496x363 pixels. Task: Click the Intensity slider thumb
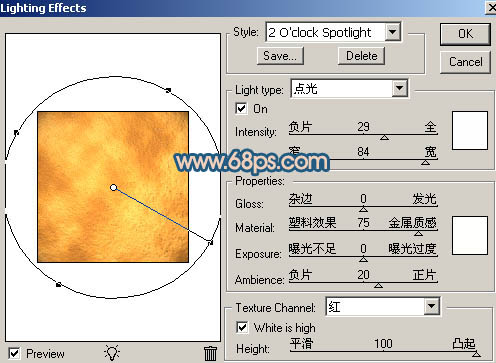384,137
